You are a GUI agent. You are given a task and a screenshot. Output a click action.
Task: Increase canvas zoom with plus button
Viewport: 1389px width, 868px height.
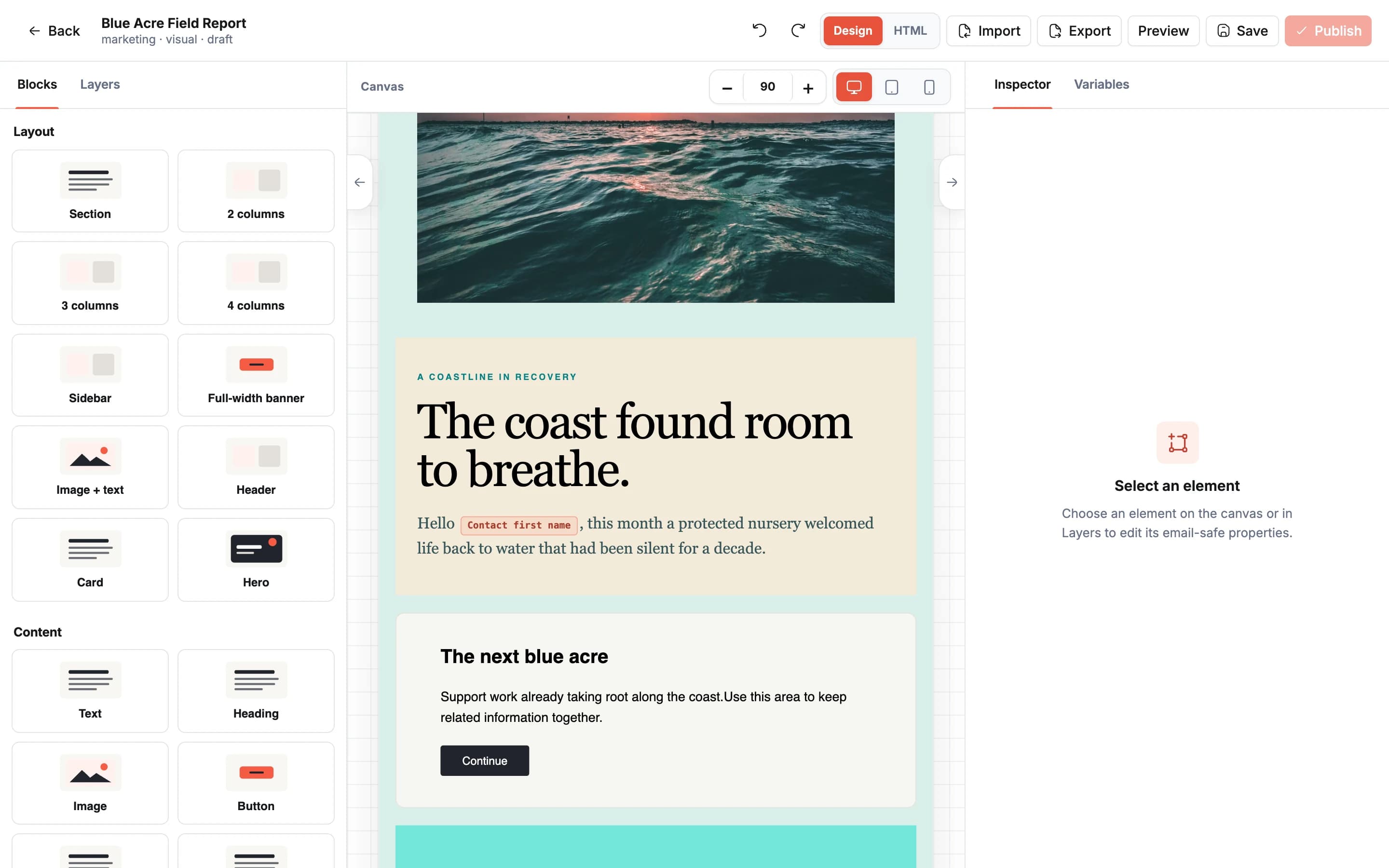tap(808, 87)
